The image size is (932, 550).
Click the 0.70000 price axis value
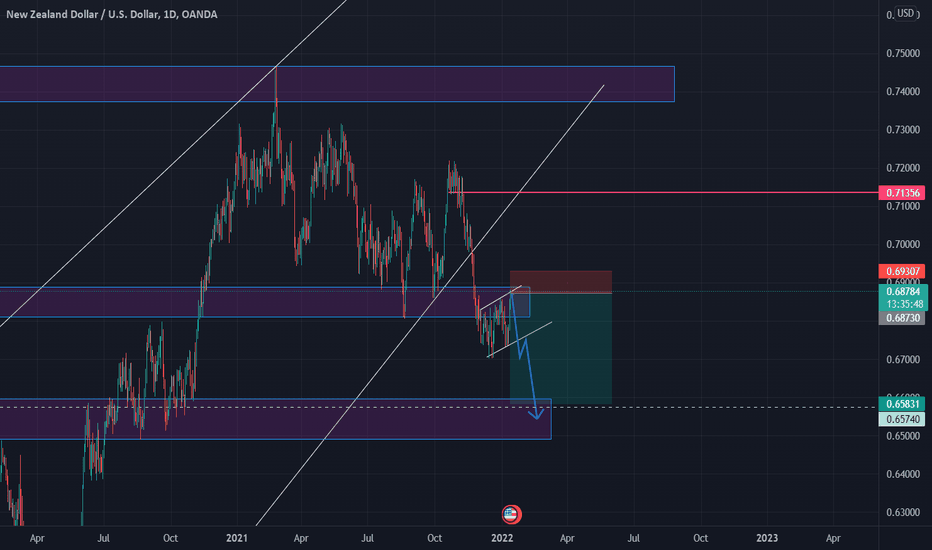[903, 244]
